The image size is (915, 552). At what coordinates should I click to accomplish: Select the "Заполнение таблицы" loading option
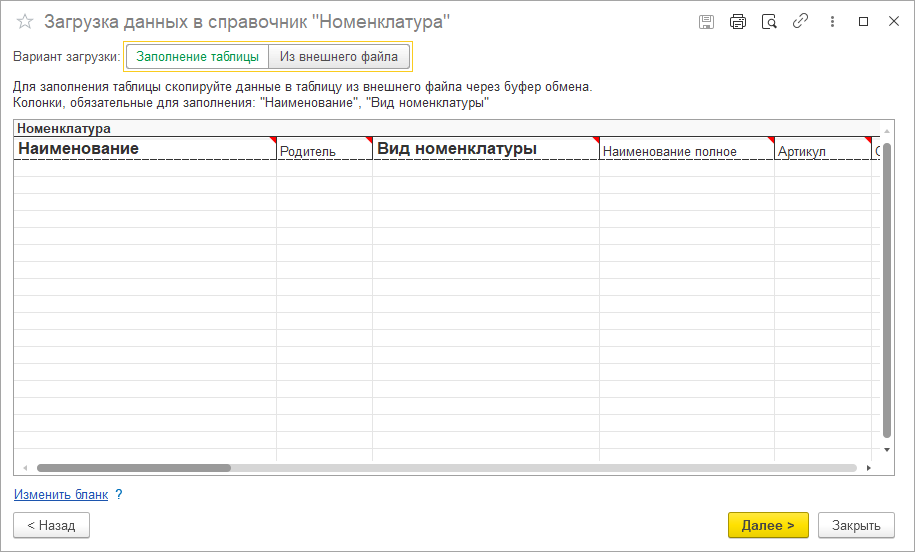197,57
